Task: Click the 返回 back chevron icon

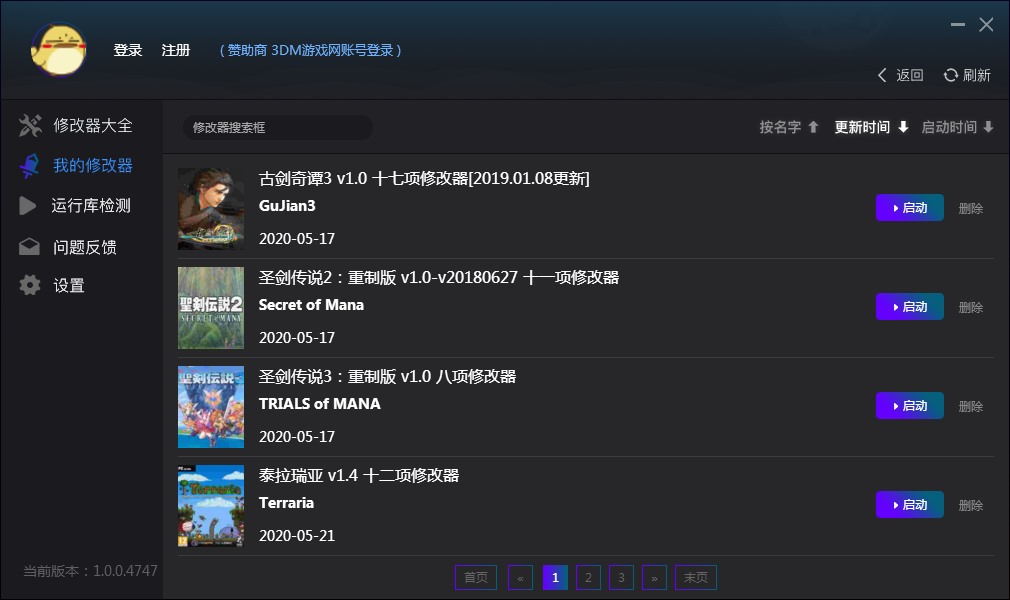Action: coord(882,75)
